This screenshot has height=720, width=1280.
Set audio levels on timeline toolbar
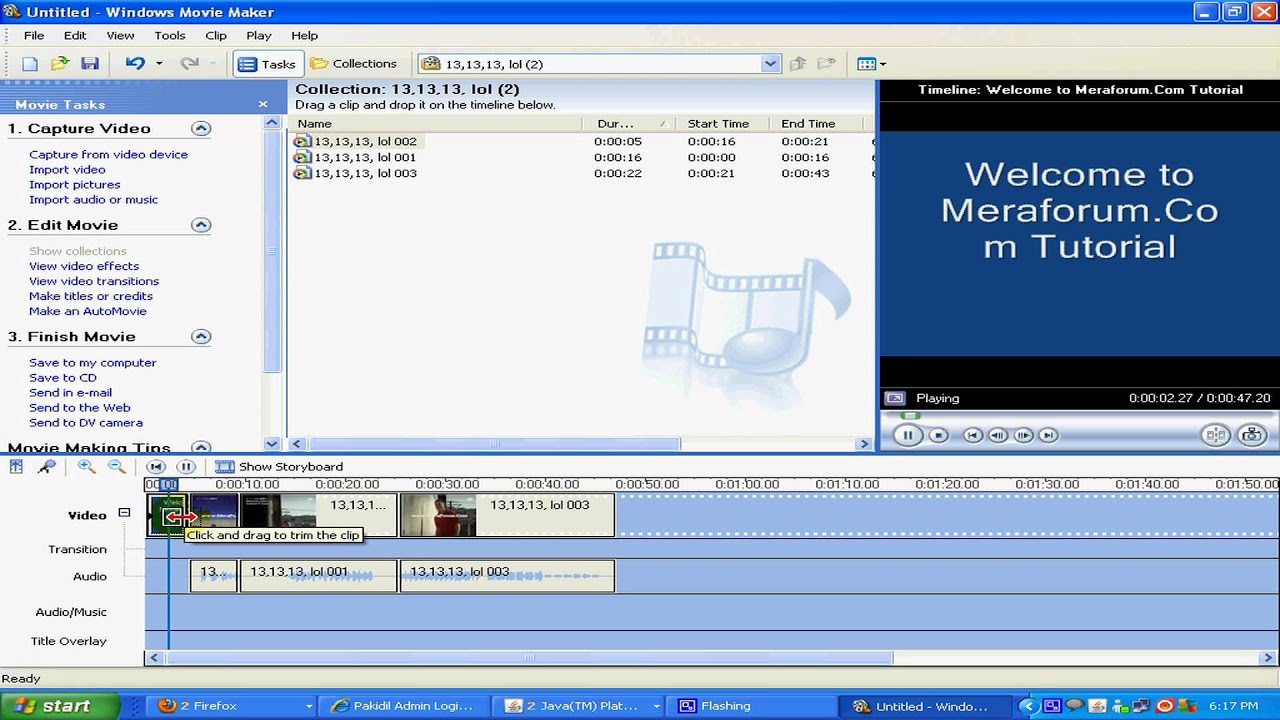pyautogui.click(x=17, y=467)
